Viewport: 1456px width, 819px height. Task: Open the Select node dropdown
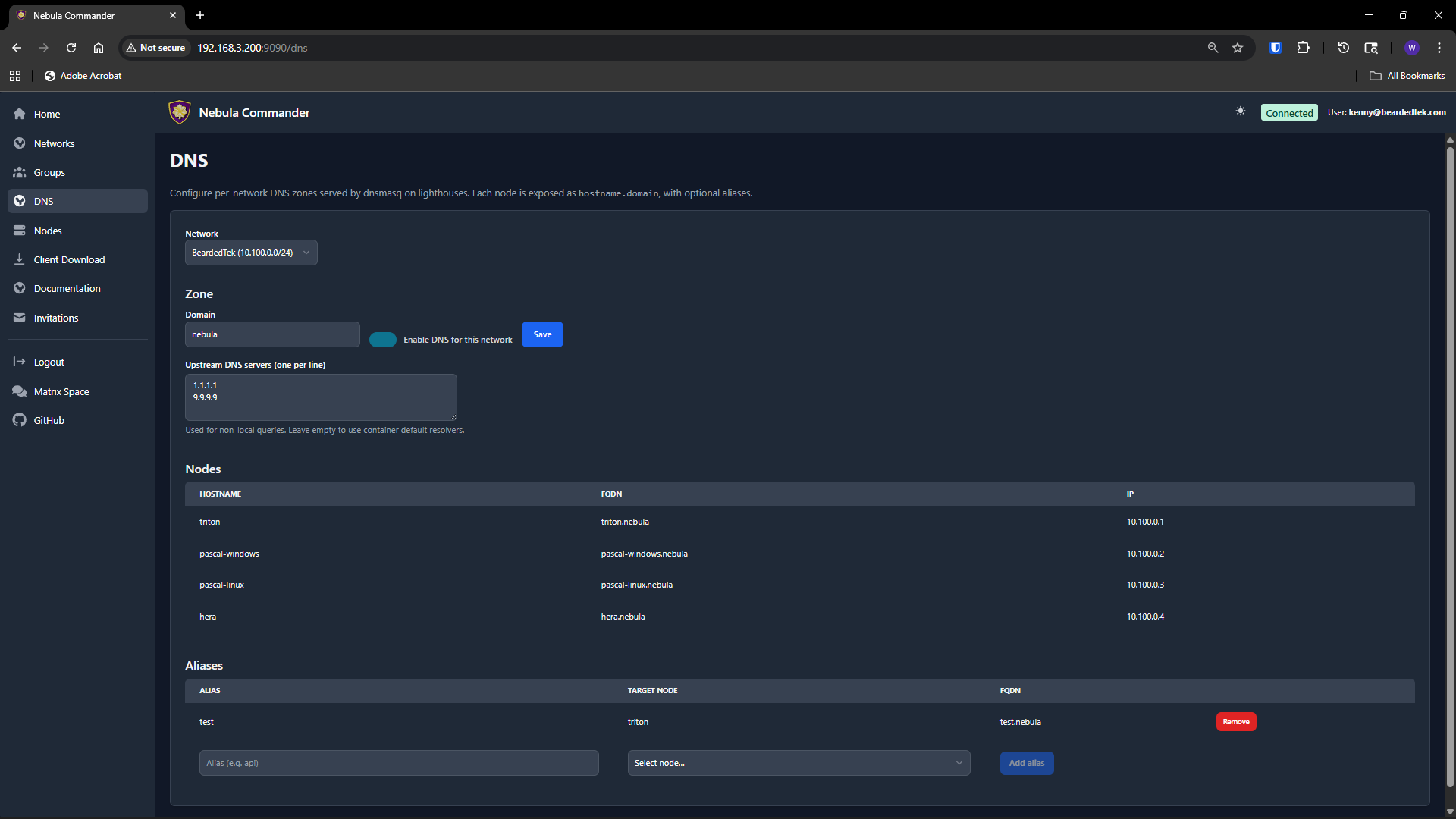click(798, 762)
